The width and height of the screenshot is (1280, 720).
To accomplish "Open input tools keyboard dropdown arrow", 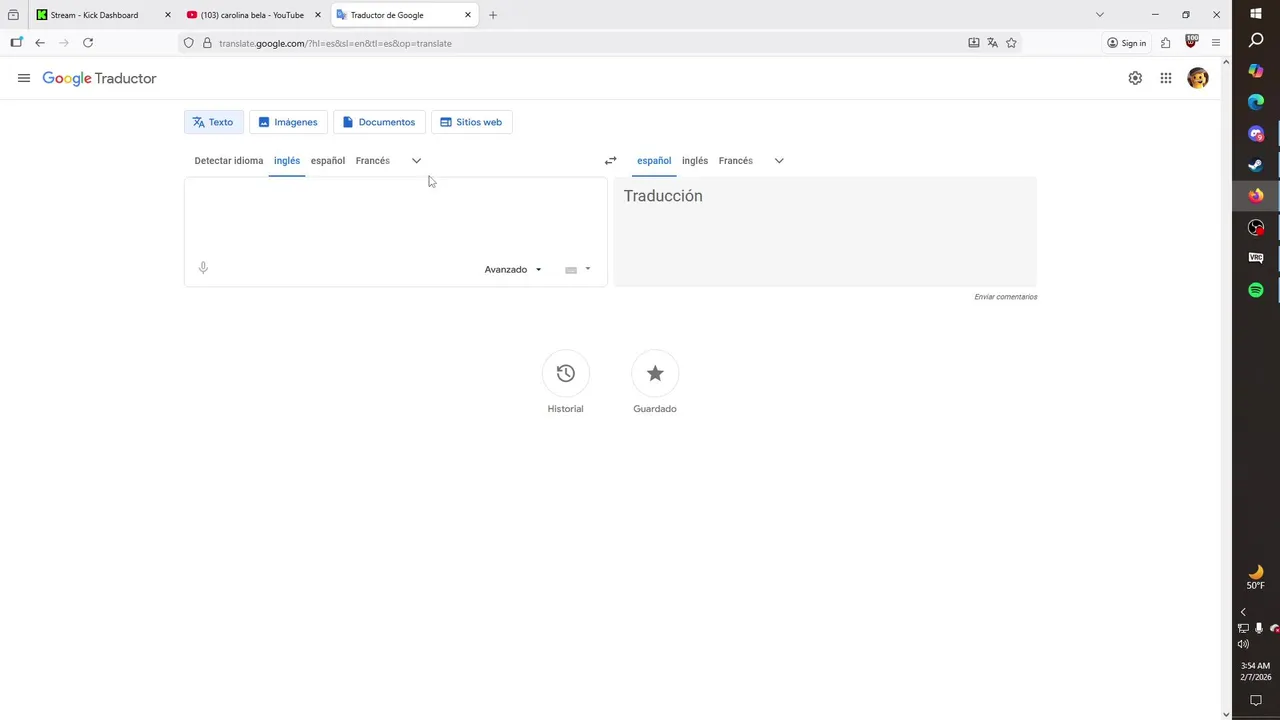I will [x=587, y=269].
